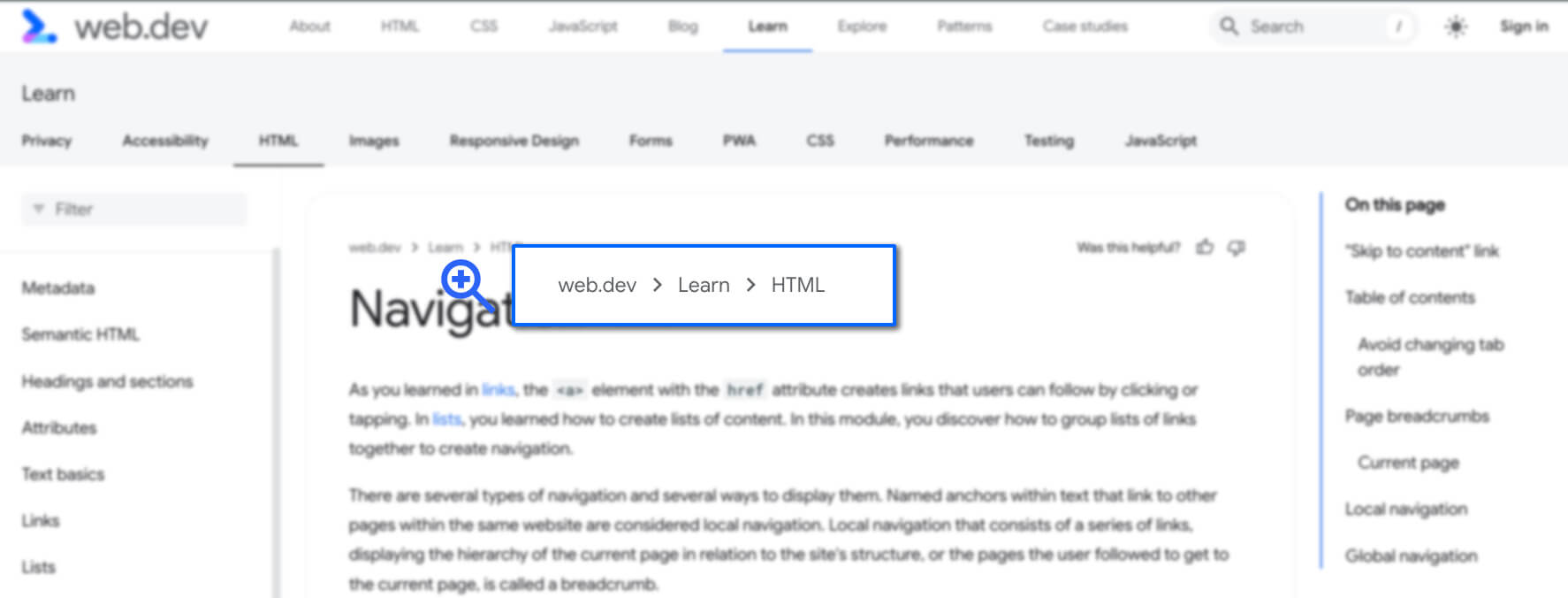The image size is (1568, 598).
Task: Click the search magnifier icon
Action: (x=1229, y=27)
